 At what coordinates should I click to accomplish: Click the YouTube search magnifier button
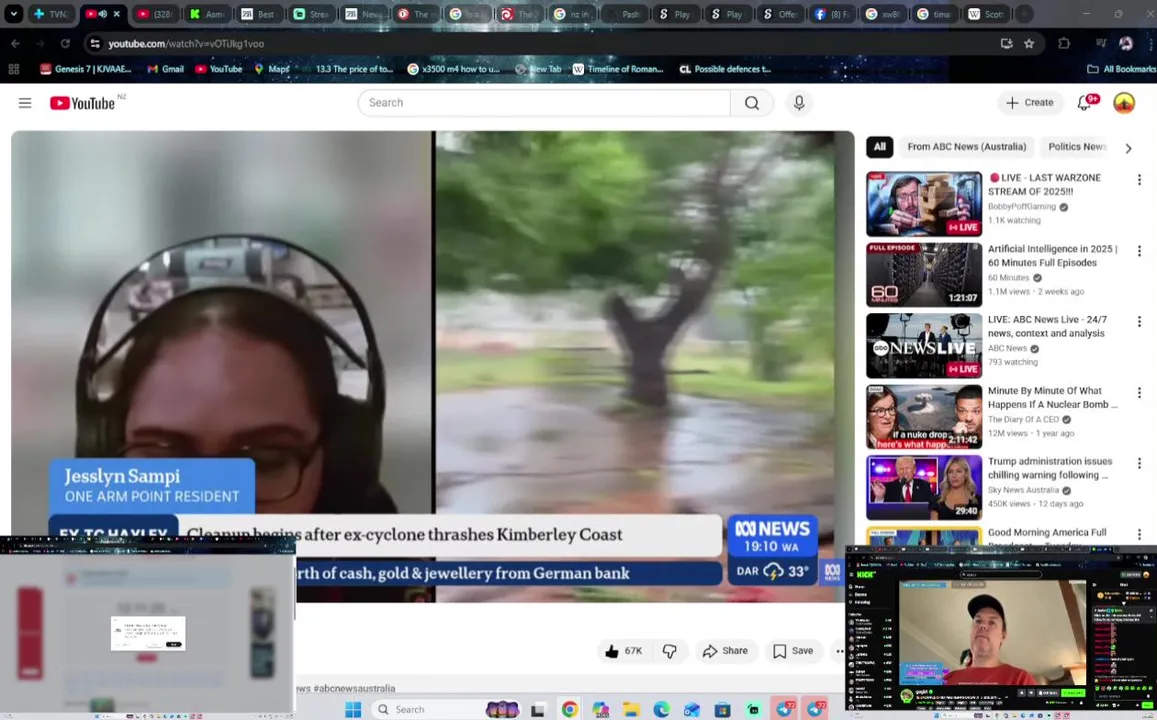[751, 103]
